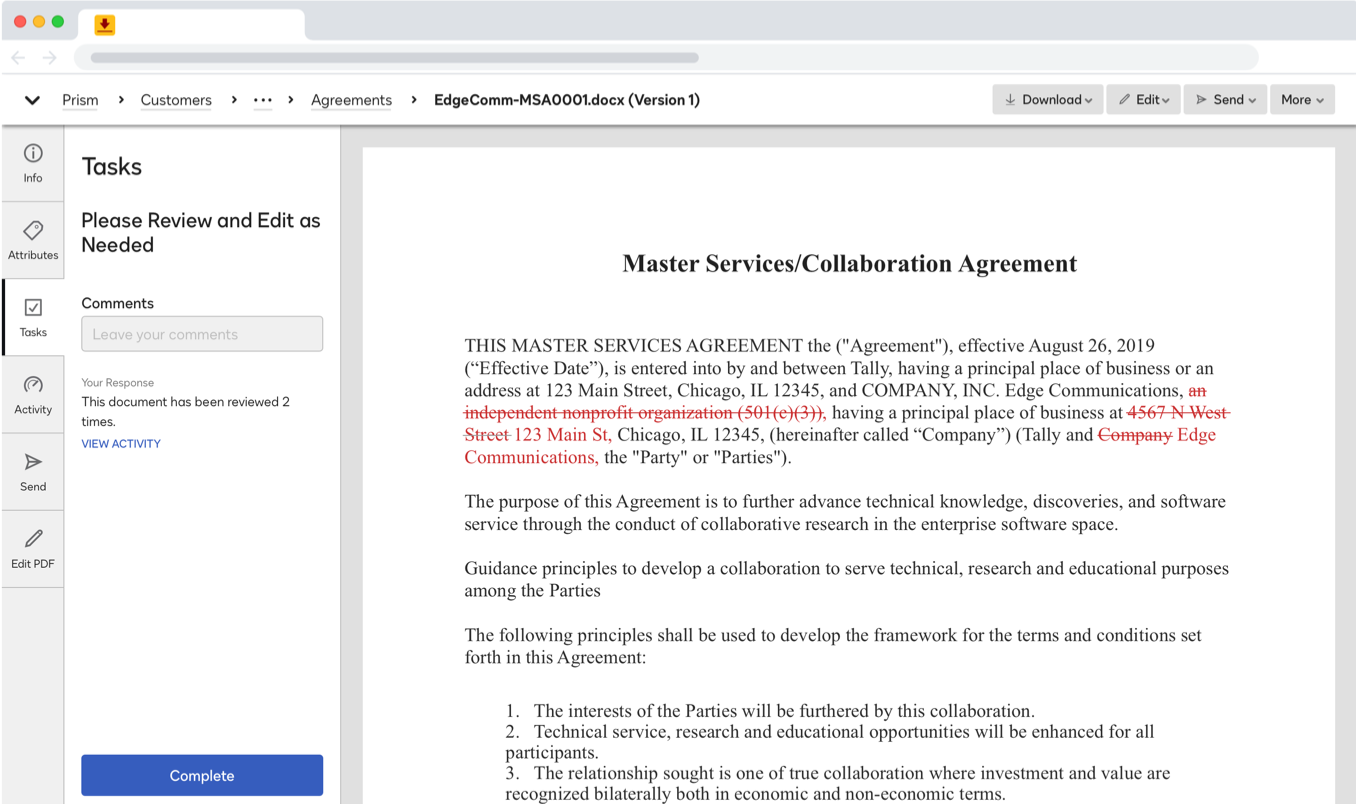The height and width of the screenshot is (804, 1356).
Task: Click the Send sidebar icon
Action: (x=32, y=470)
